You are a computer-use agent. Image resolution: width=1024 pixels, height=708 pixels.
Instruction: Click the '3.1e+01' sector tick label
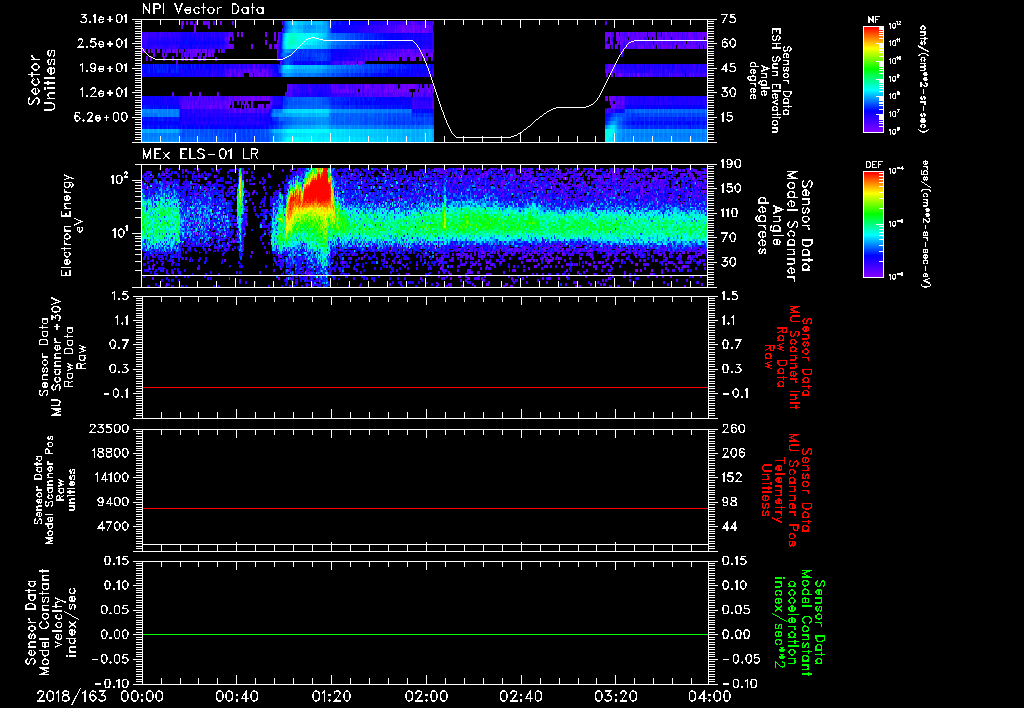click(104, 19)
